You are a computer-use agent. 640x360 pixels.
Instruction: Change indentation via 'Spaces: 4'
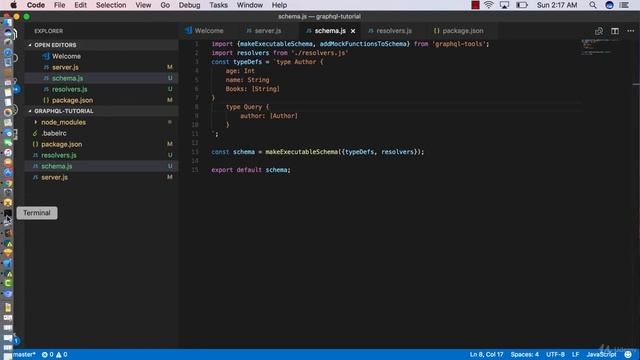[x=524, y=355]
